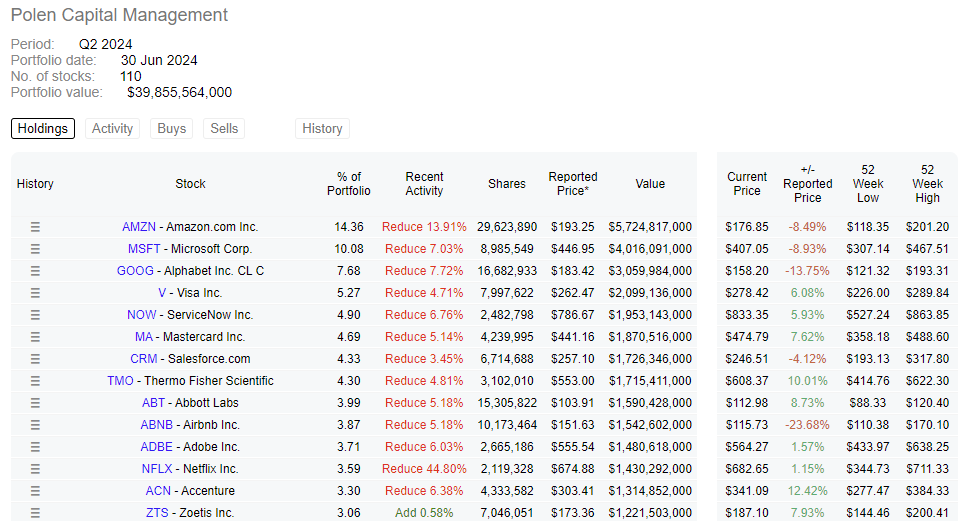The width and height of the screenshot is (961, 521).
Task: Open the TMO ticker link
Action: (x=120, y=381)
